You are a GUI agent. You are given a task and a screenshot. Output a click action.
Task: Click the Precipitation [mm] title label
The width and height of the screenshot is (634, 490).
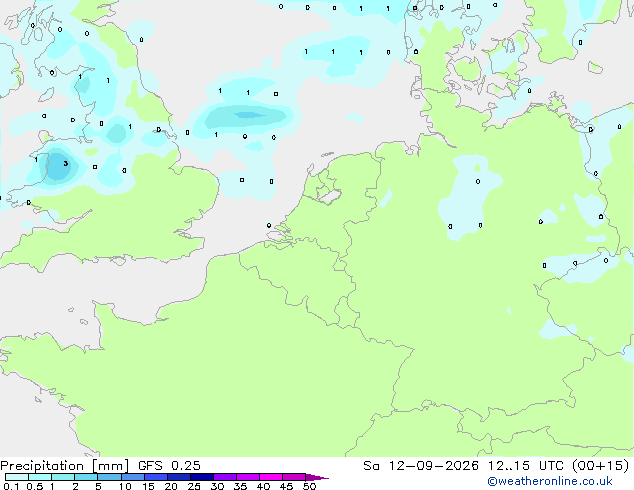[x=64, y=466]
